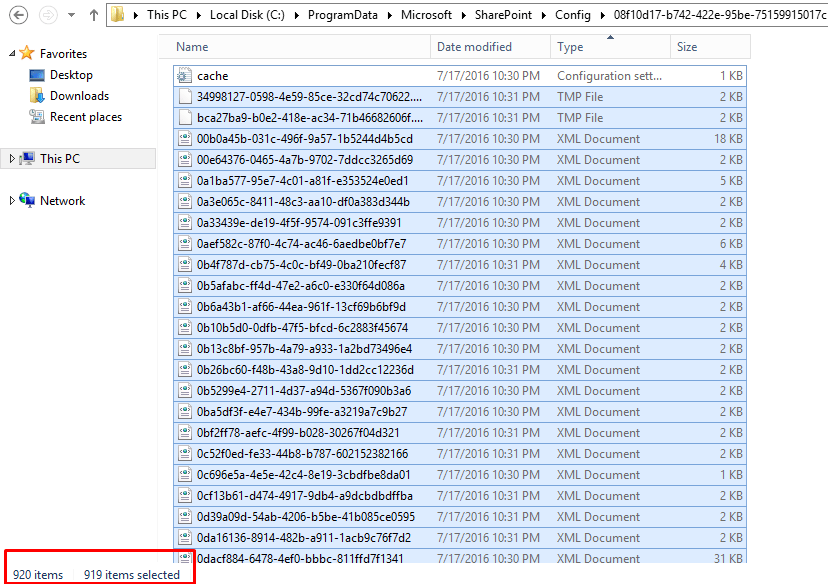Screen dimensions: 828x584
Task: Click XML icon for 0bf2ff78-aefc file
Action: (184, 433)
